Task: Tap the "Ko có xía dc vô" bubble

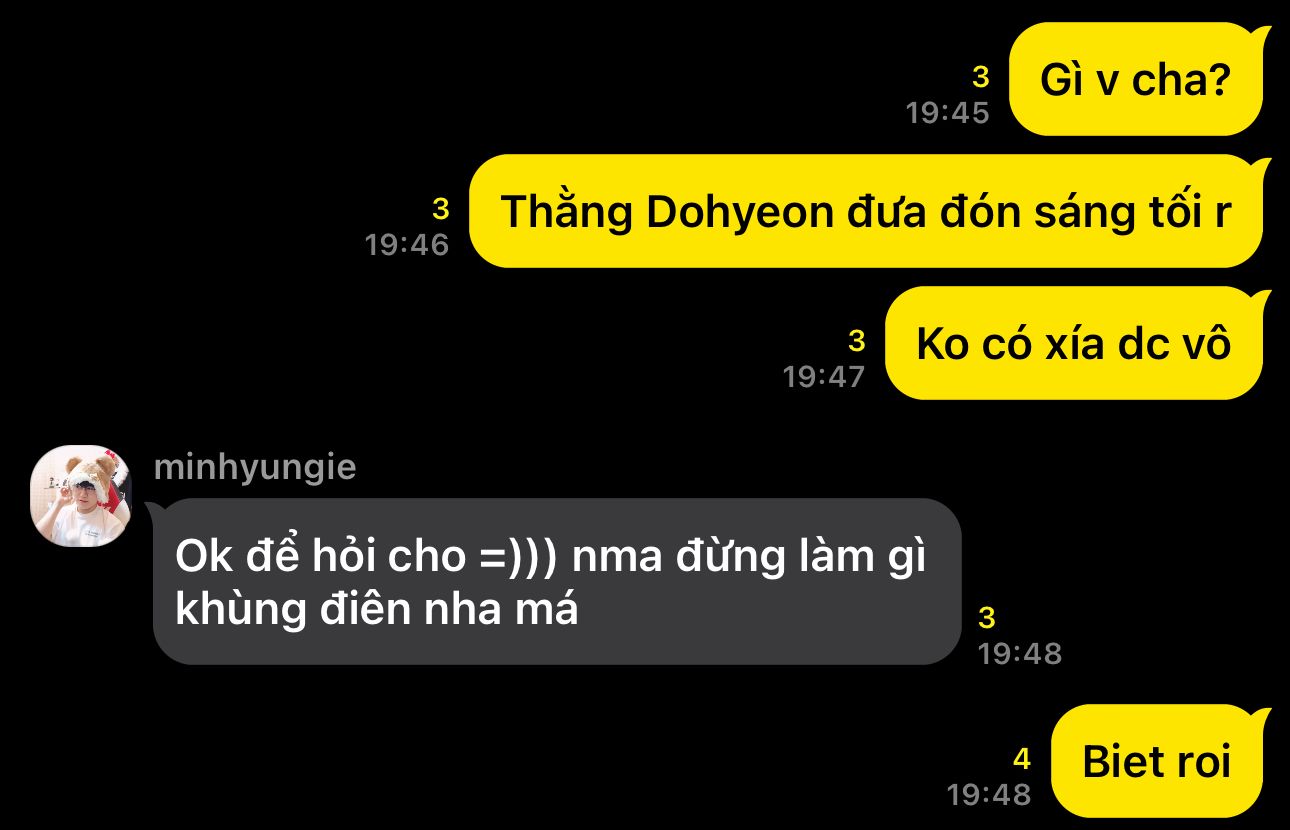Action: (1075, 343)
